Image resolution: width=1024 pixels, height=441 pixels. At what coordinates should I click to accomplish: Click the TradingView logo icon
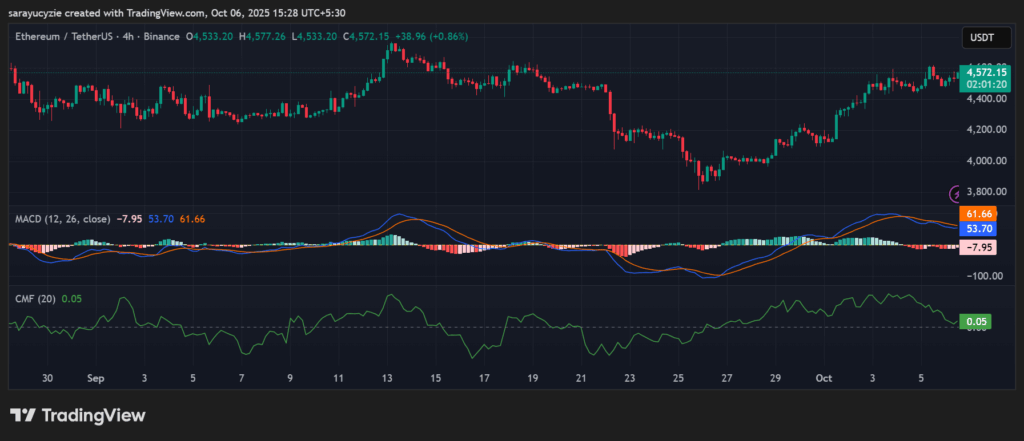[22, 415]
